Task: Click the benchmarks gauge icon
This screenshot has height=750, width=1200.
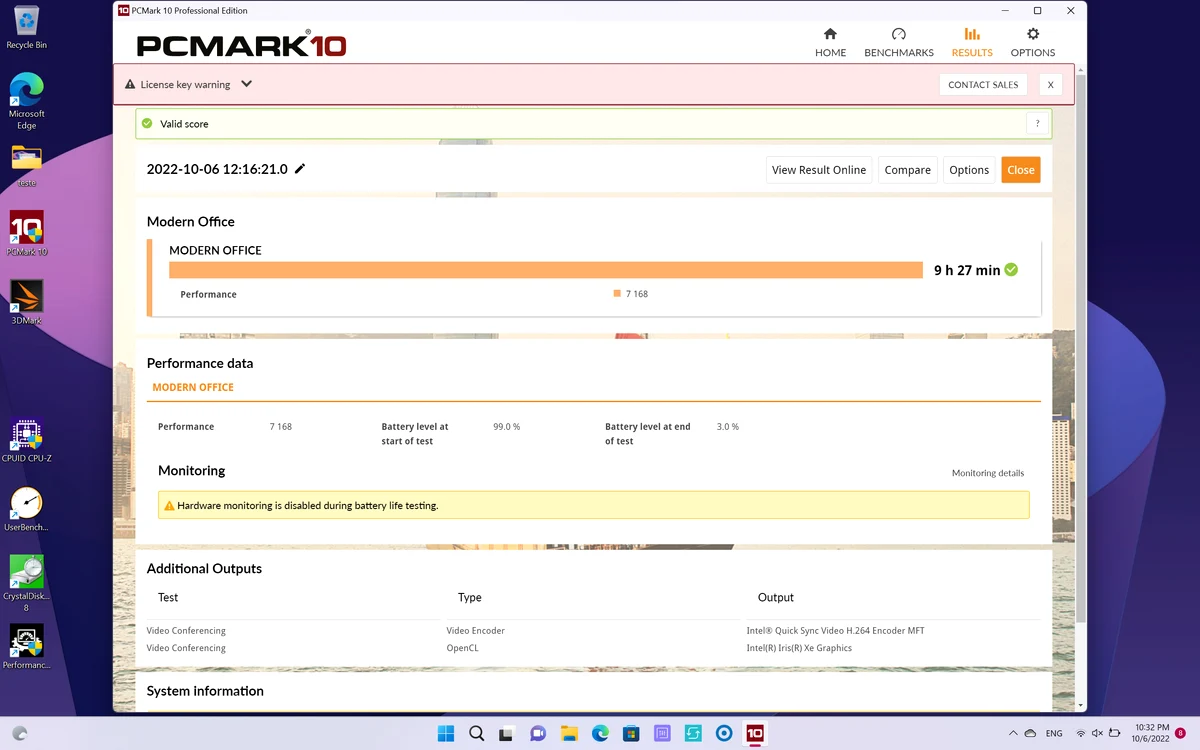Action: (899, 34)
